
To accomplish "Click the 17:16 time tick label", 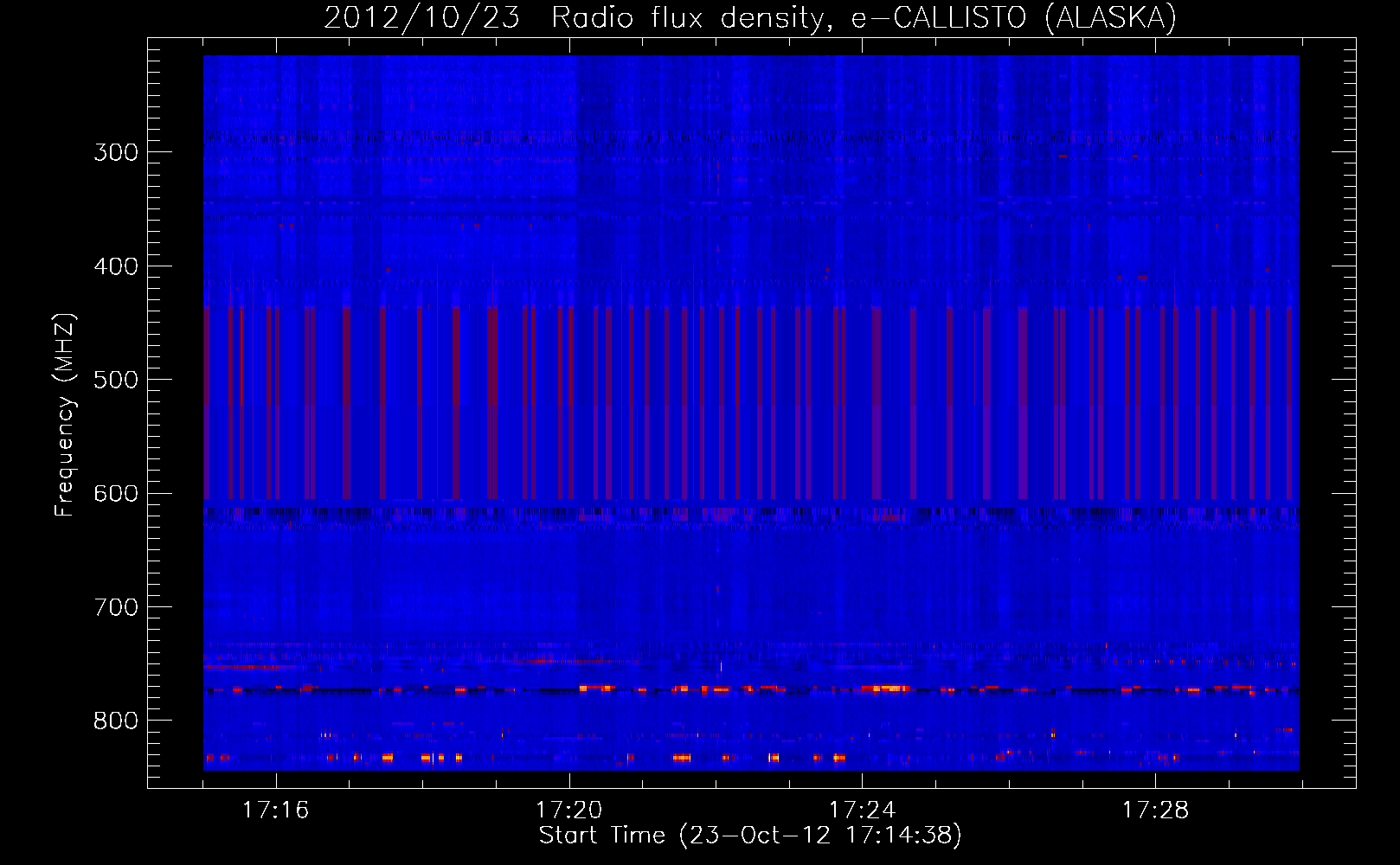I will point(275,811).
